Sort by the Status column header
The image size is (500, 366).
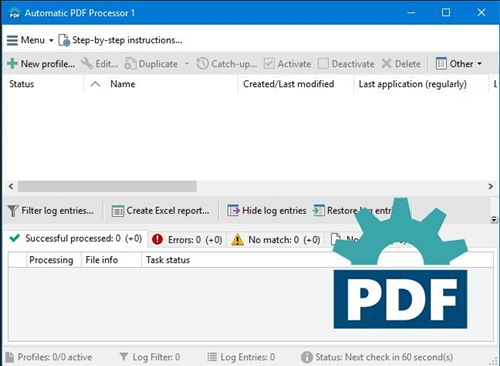[x=22, y=84]
